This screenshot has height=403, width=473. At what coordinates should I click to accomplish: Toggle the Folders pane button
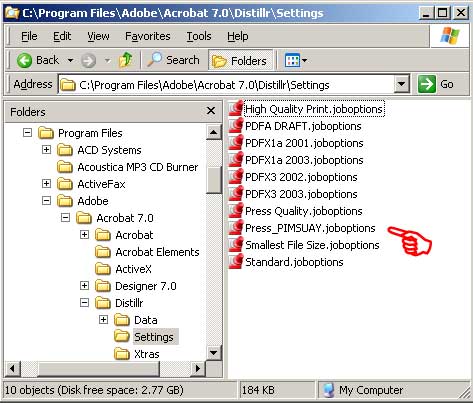coord(240,61)
